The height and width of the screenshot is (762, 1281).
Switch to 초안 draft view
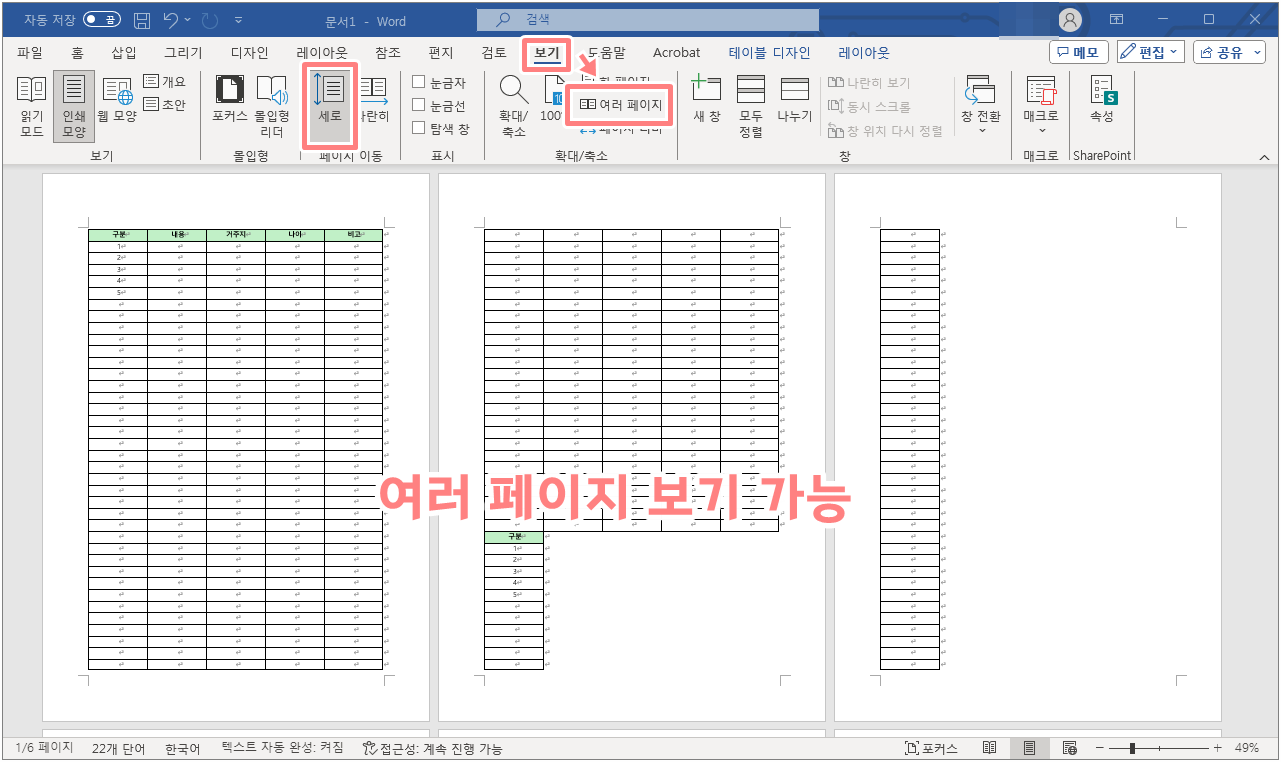coord(164,104)
